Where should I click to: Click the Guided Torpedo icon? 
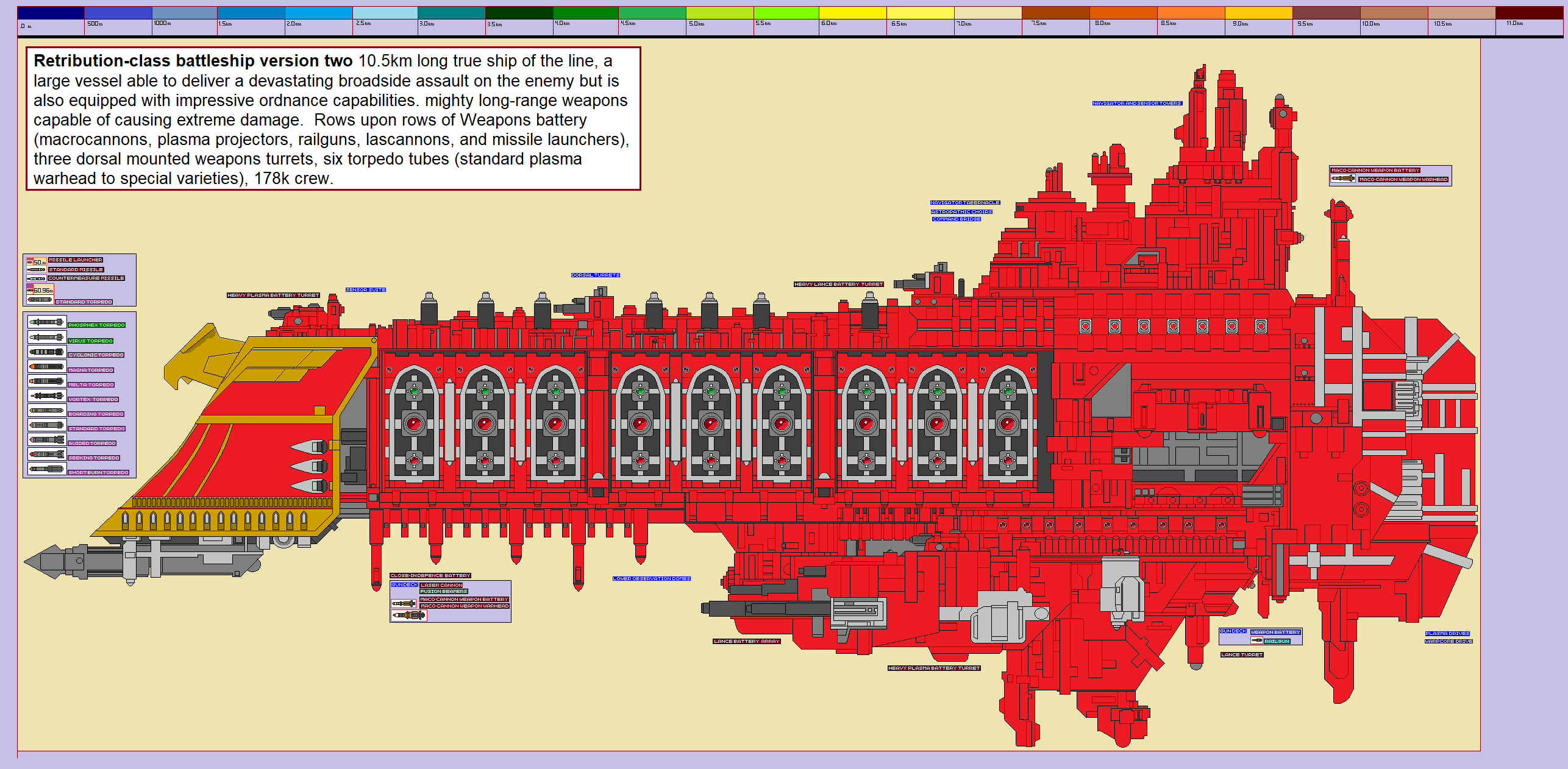[x=46, y=439]
